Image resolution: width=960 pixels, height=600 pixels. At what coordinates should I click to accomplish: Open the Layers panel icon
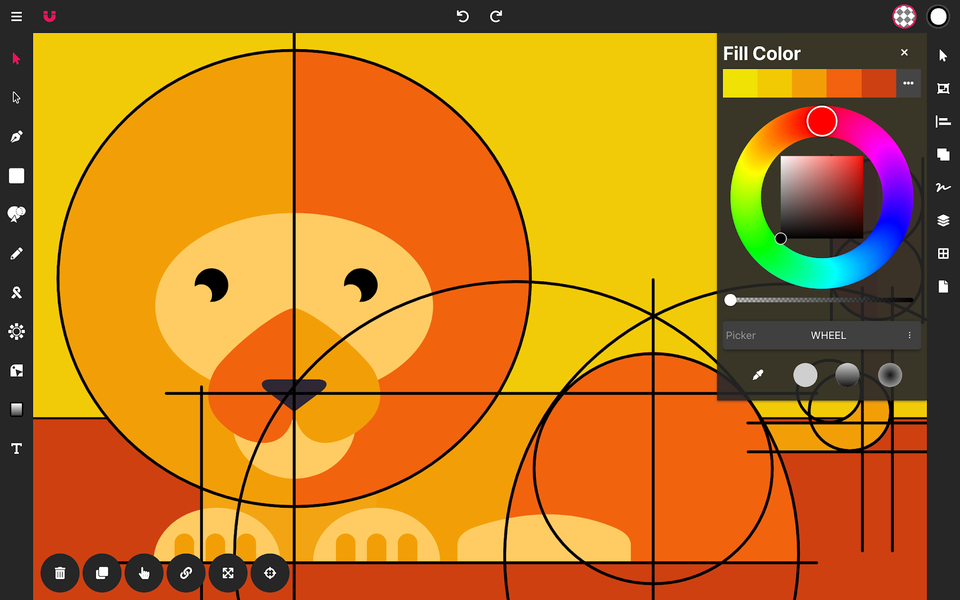coord(942,221)
